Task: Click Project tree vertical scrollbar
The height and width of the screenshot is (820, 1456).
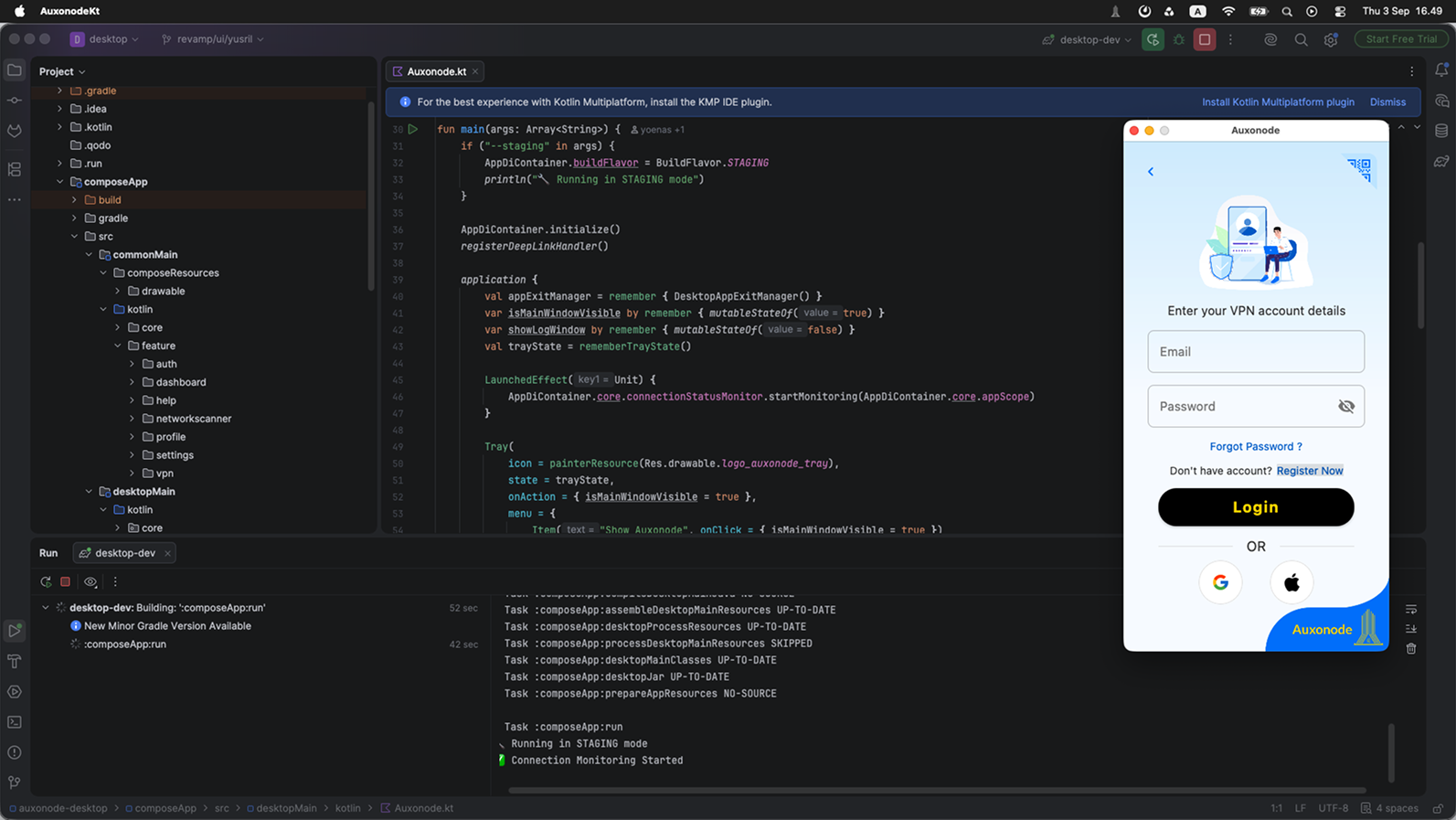Action: pyautogui.click(x=371, y=197)
